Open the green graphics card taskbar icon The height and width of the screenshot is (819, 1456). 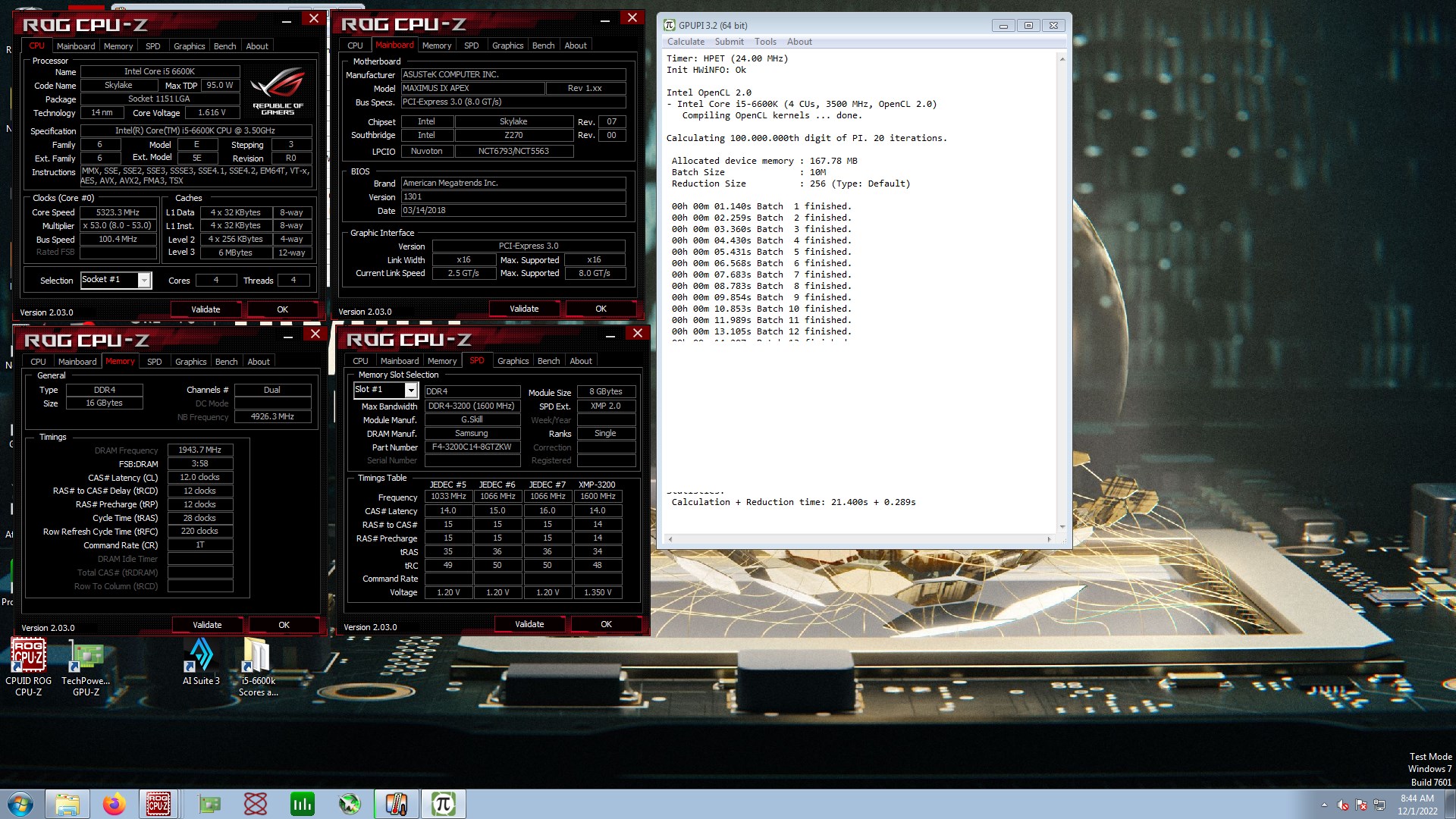[x=209, y=804]
